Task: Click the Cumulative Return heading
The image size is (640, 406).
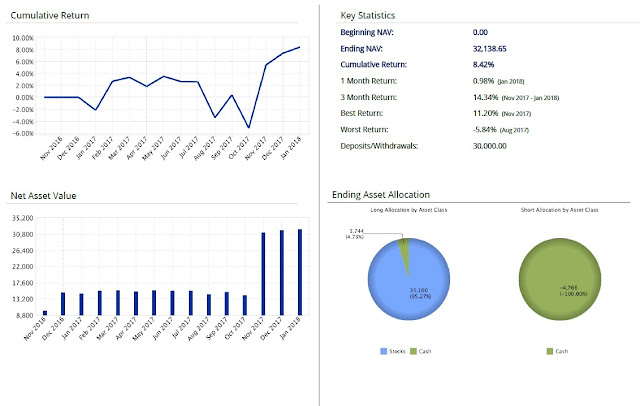Action: tap(50, 16)
